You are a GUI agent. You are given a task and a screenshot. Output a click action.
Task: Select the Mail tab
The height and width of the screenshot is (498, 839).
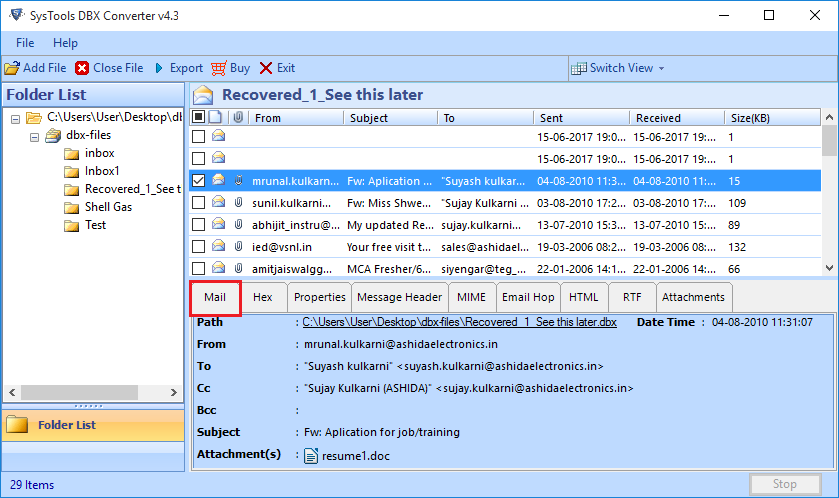pos(215,297)
